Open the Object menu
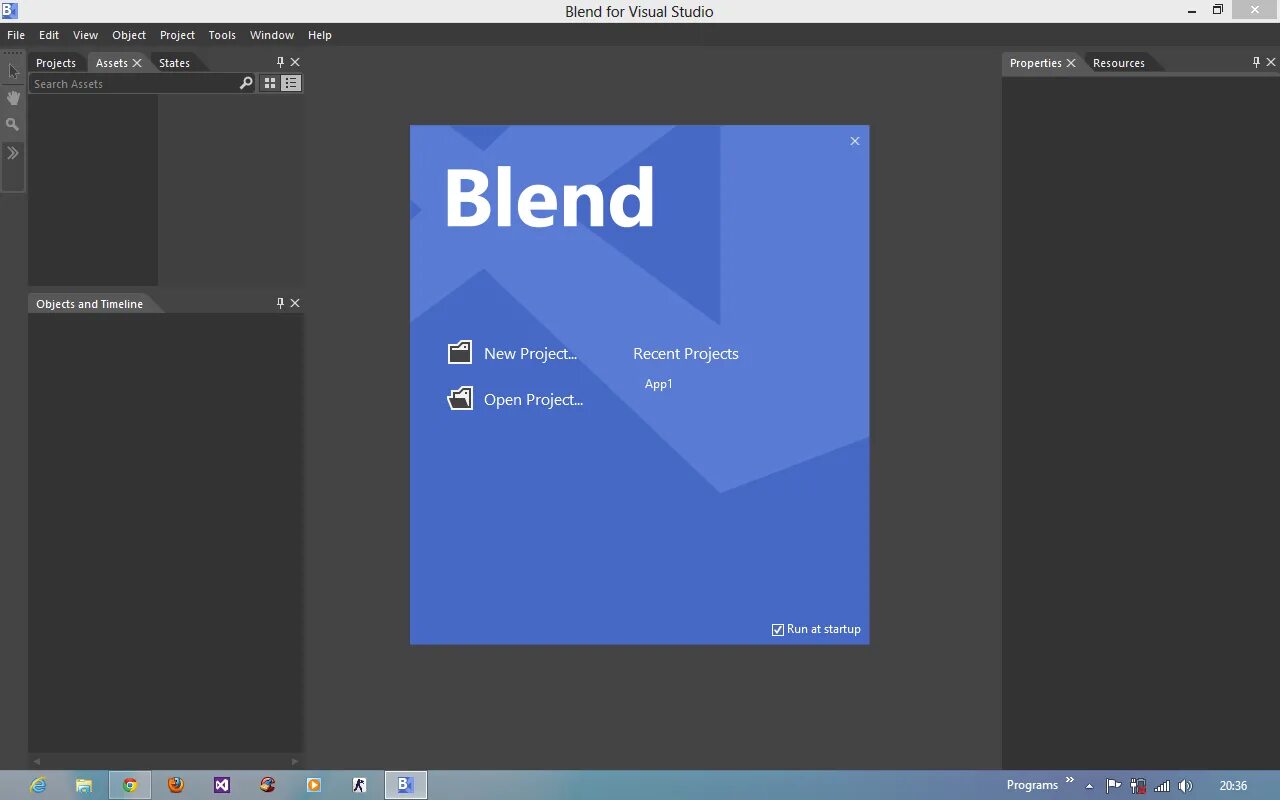Image resolution: width=1280 pixels, height=800 pixels. pyautogui.click(x=129, y=35)
